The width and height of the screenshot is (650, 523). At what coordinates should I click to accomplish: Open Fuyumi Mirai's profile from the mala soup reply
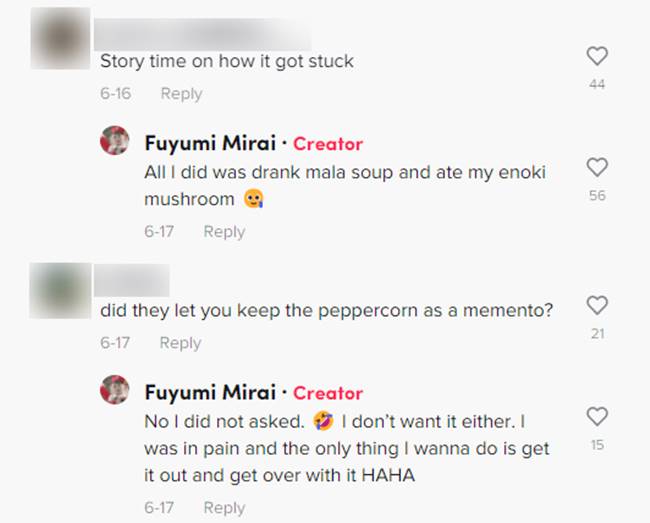[x=210, y=143]
